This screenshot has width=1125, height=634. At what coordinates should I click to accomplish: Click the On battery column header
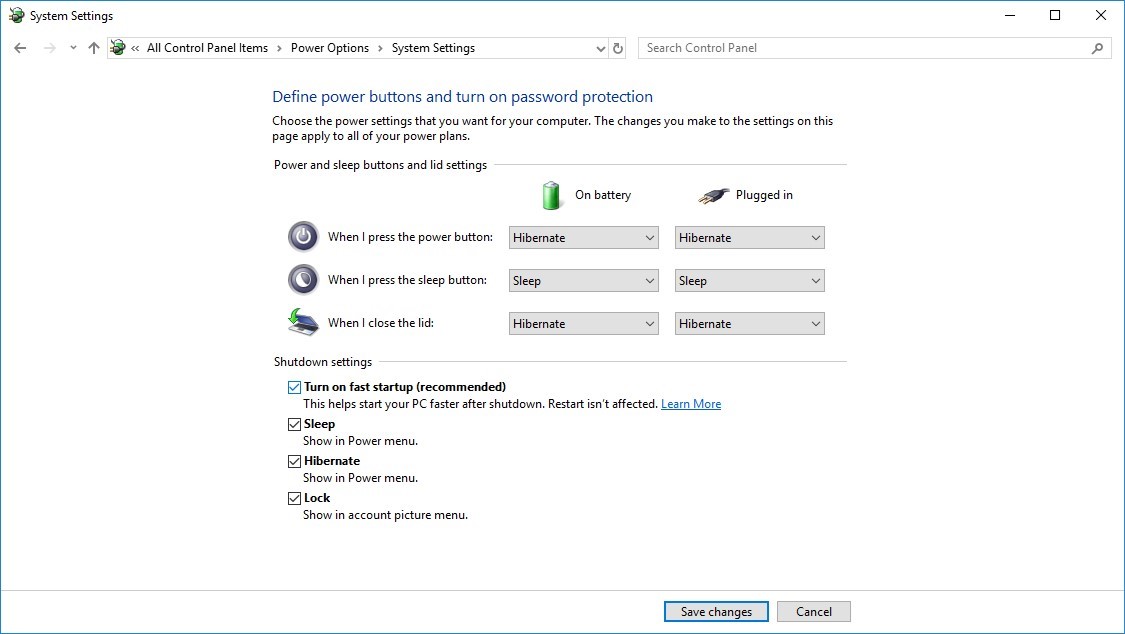603,195
